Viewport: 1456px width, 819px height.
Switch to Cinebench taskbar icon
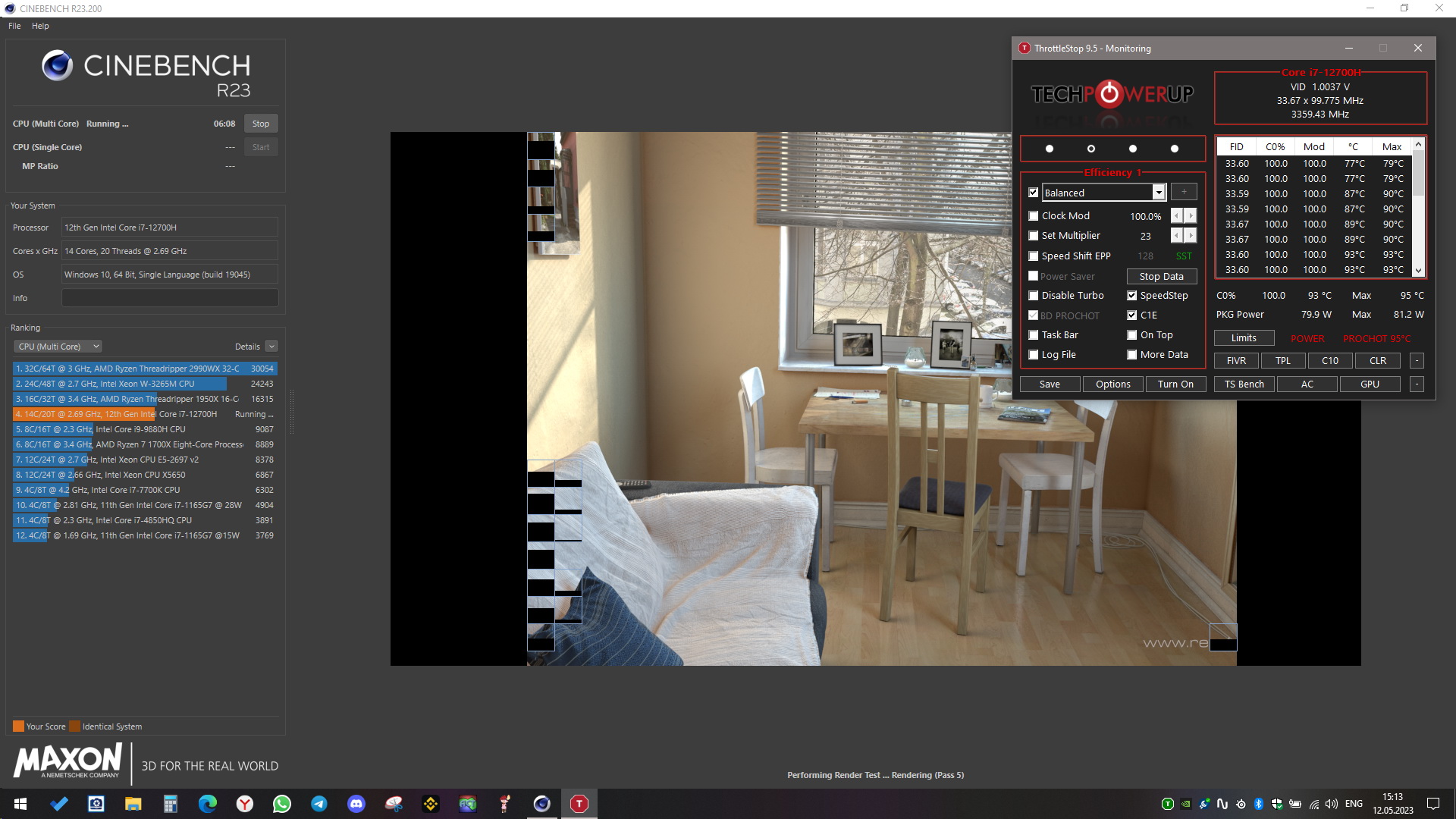[542, 804]
